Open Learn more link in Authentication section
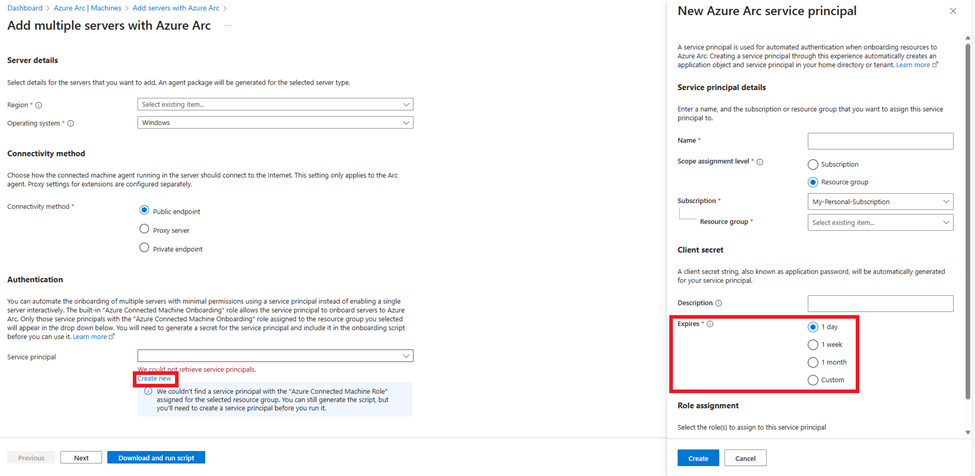The height and width of the screenshot is (476, 975). coord(94,336)
